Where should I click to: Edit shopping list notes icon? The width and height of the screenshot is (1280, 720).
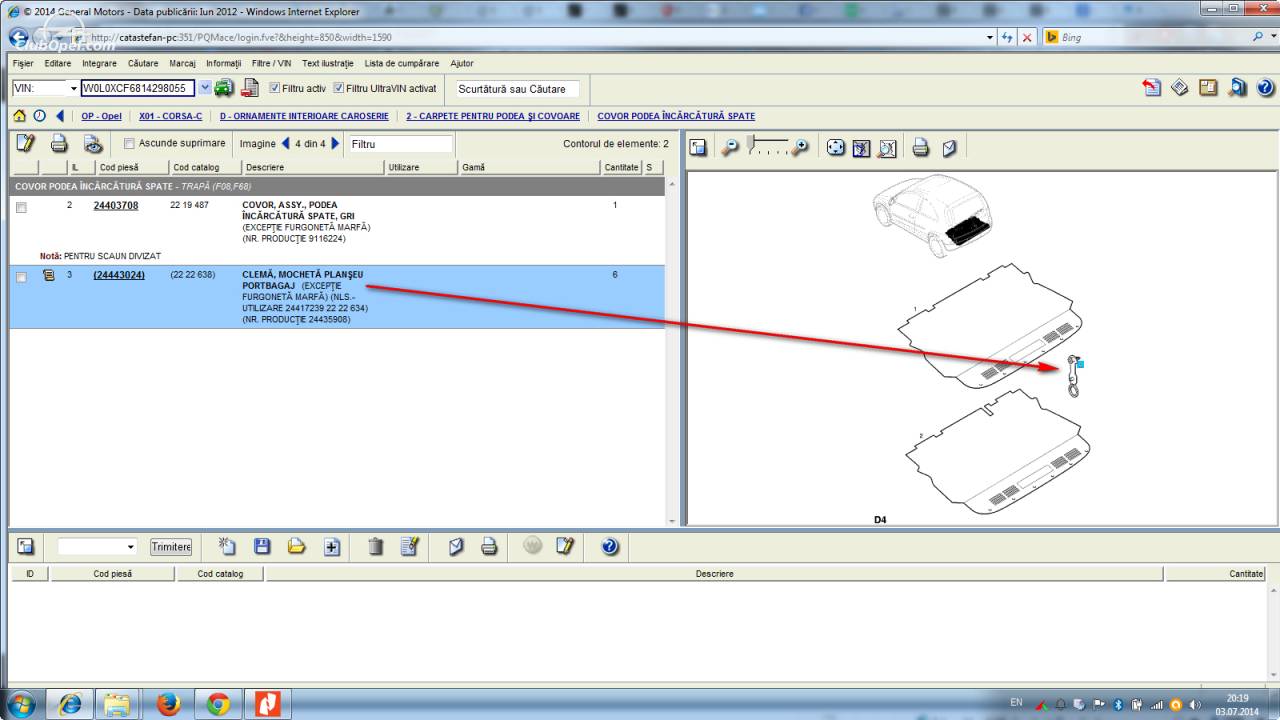(x=408, y=546)
